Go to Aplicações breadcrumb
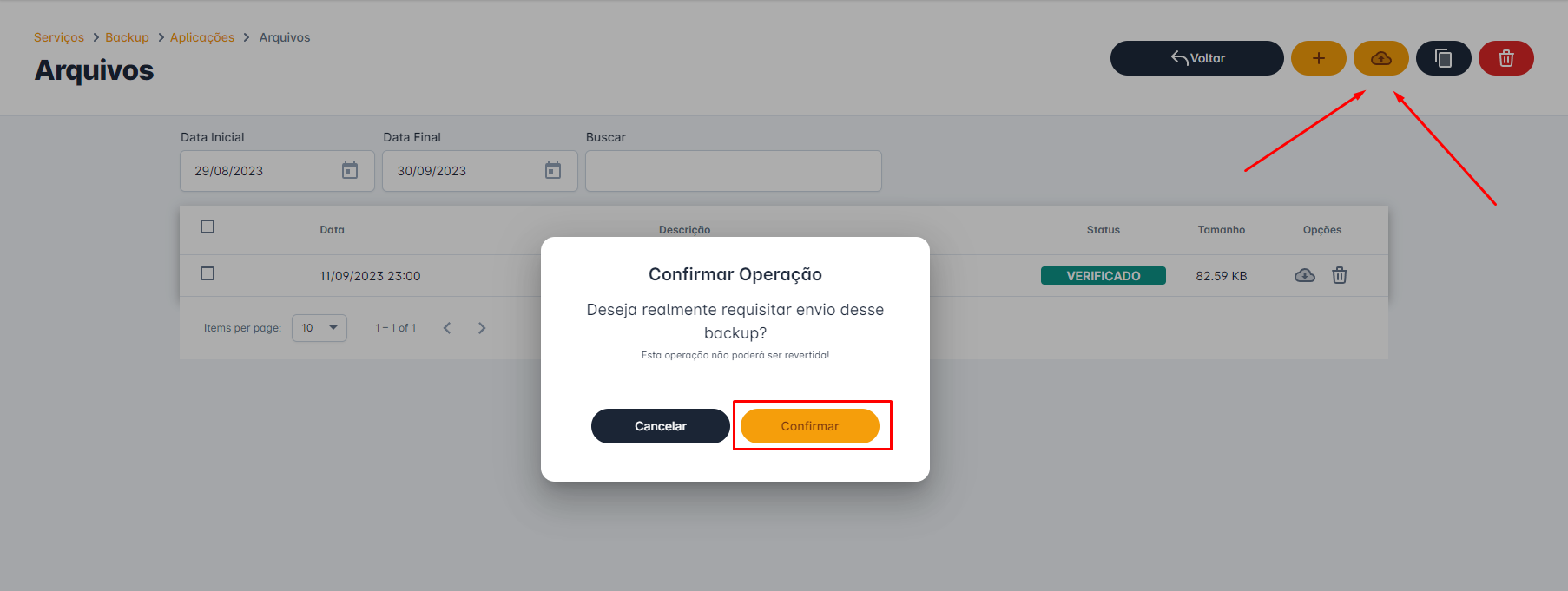Image resolution: width=1568 pixels, height=591 pixels. [x=202, y=37]
